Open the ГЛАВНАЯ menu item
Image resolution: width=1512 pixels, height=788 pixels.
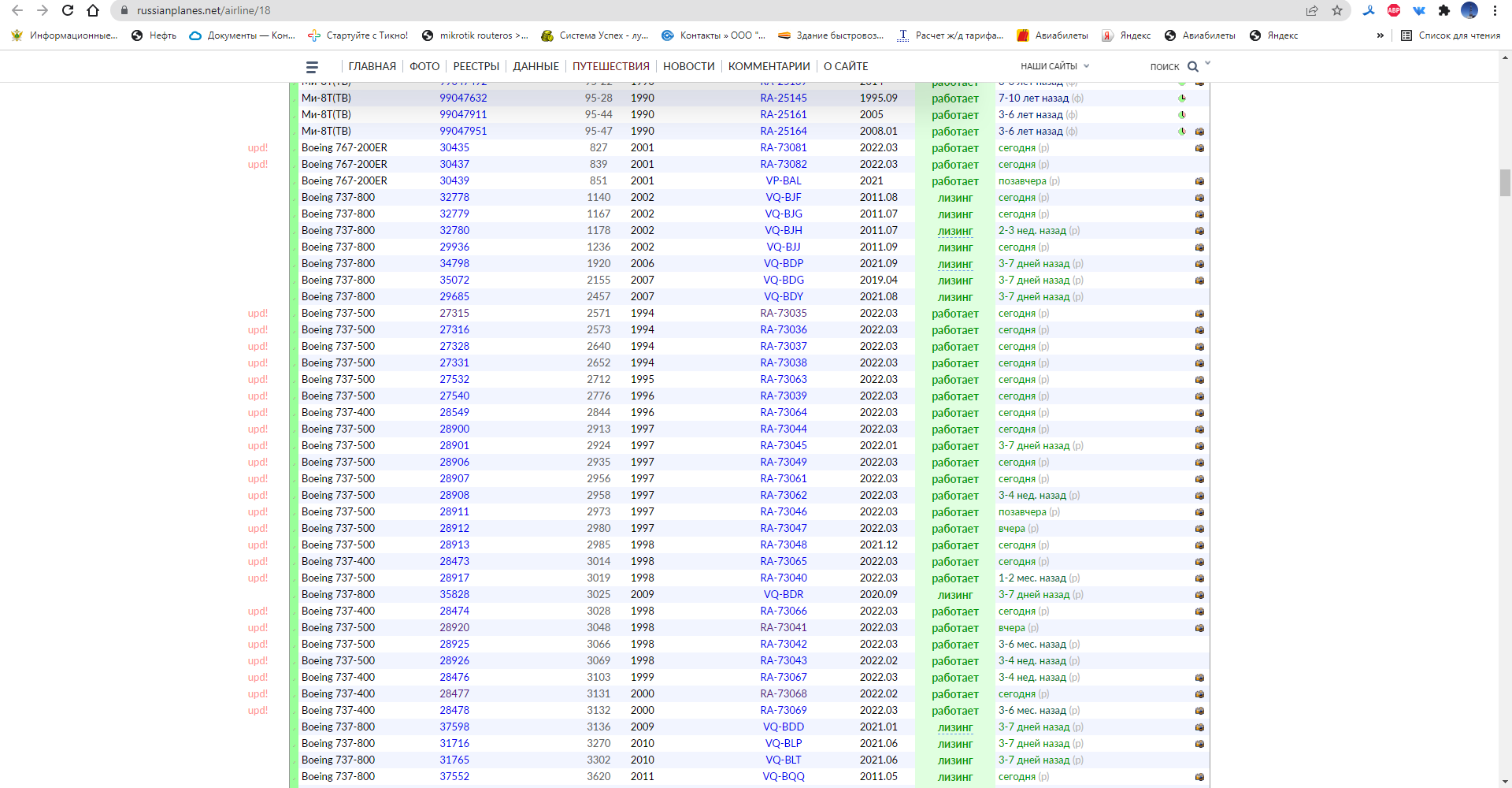point(372,66)
